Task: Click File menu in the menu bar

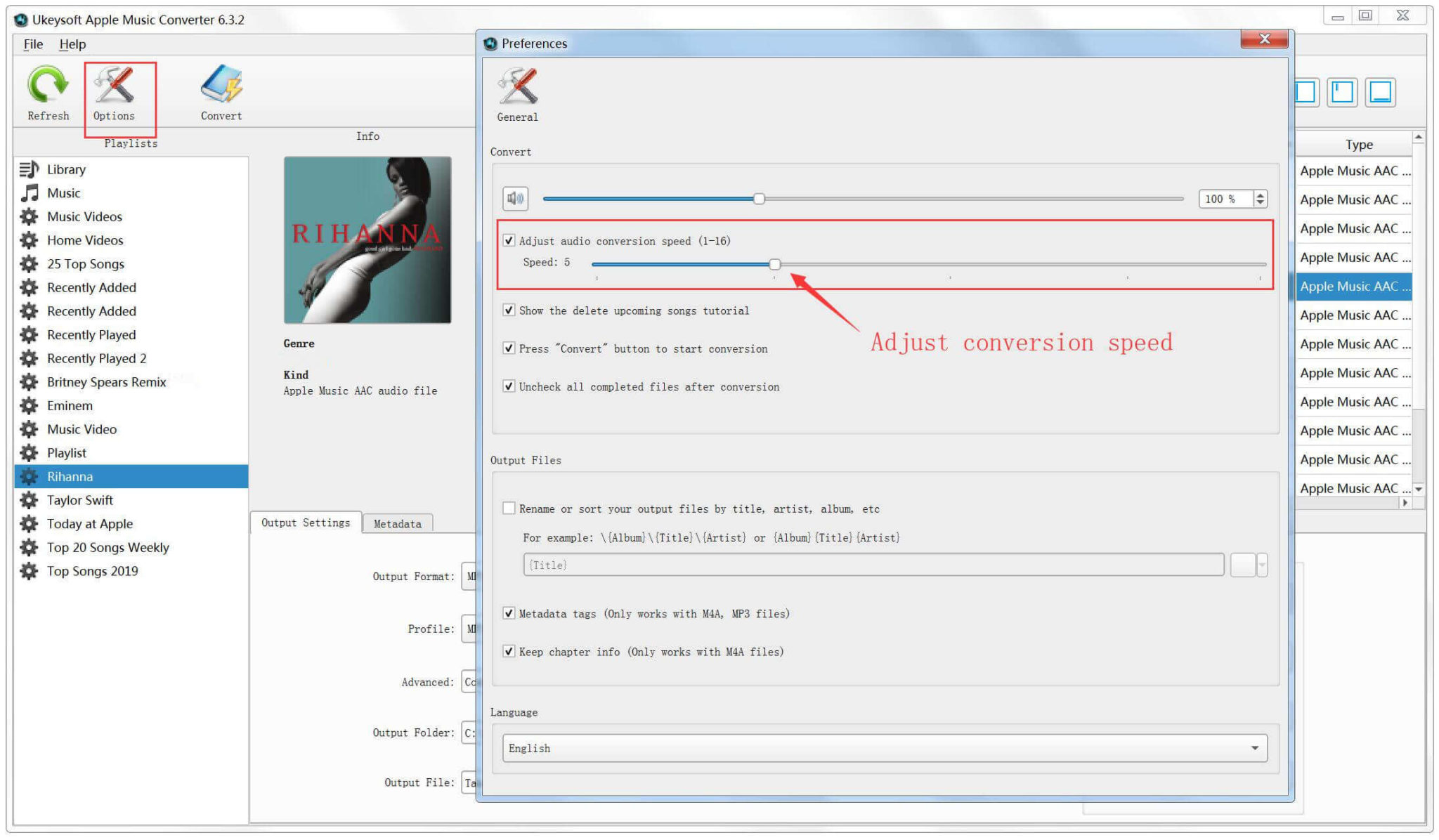Action: click(33, 43)
